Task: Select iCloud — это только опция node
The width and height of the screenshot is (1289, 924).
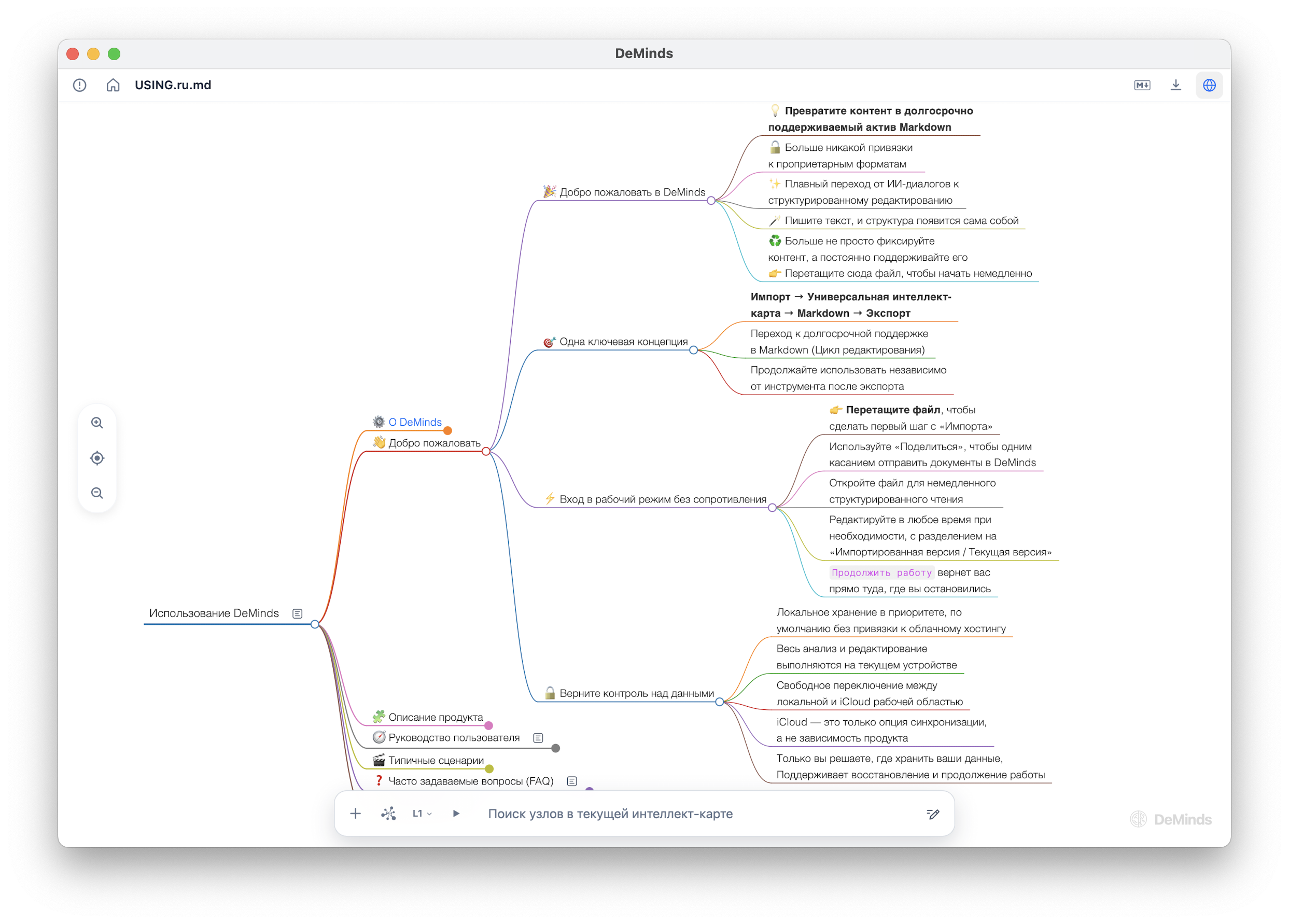Action: (881, 731)
